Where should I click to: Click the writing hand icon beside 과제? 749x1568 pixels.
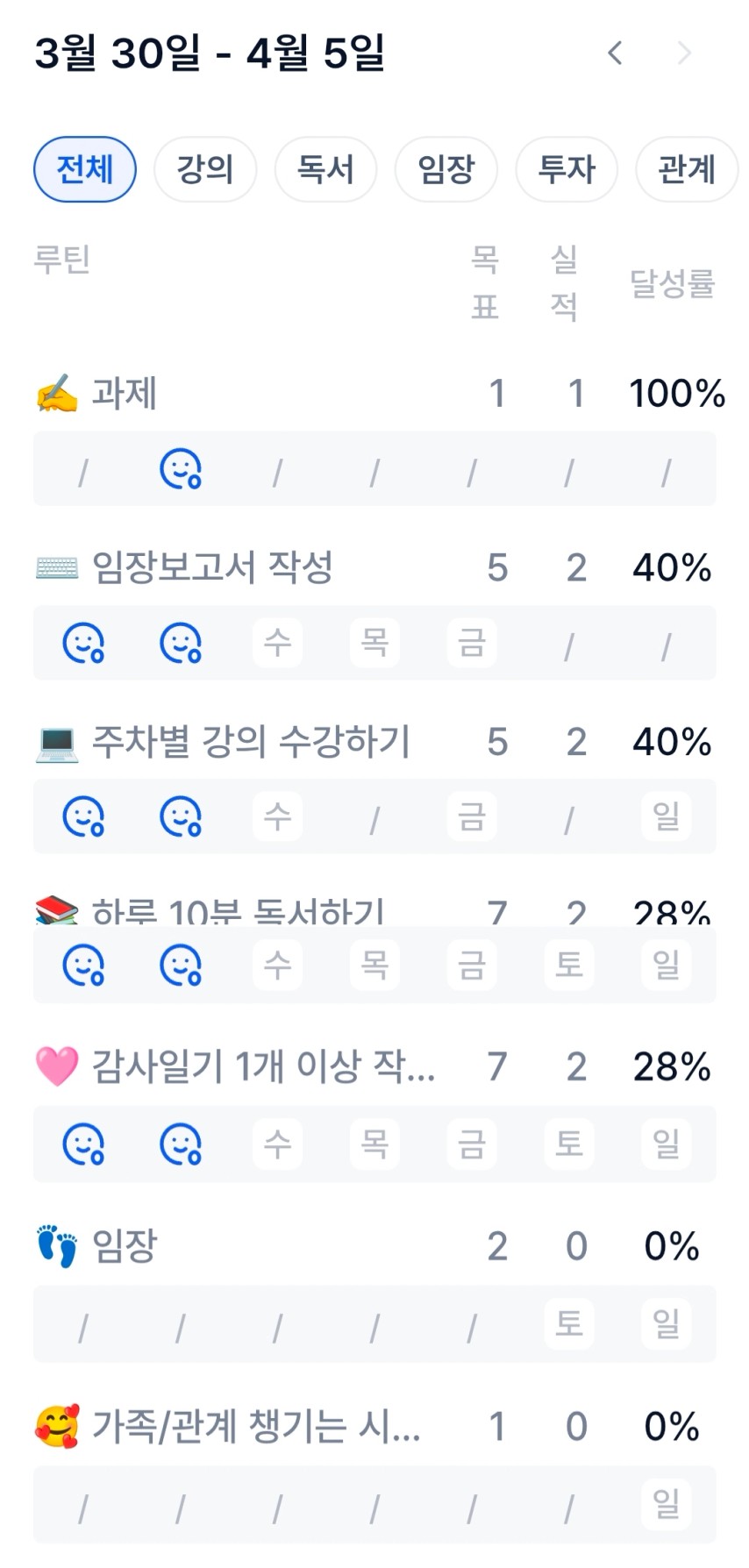click(x=57, y=394)
